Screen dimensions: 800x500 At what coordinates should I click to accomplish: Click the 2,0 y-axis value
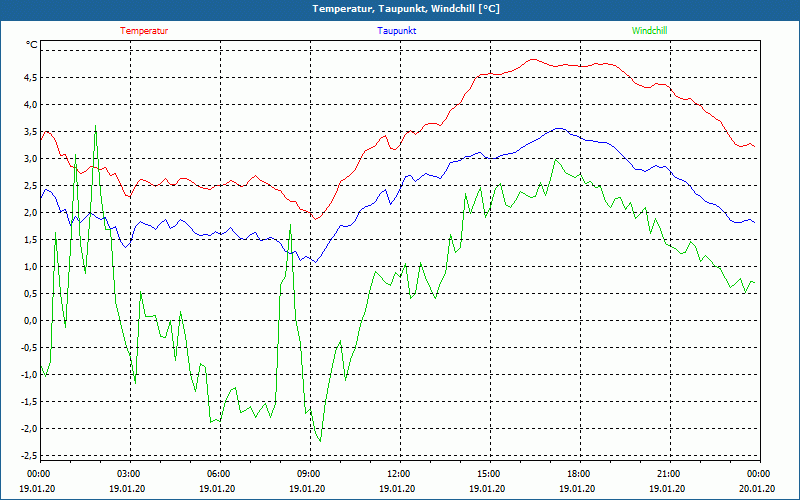click(x=31, y=213)
